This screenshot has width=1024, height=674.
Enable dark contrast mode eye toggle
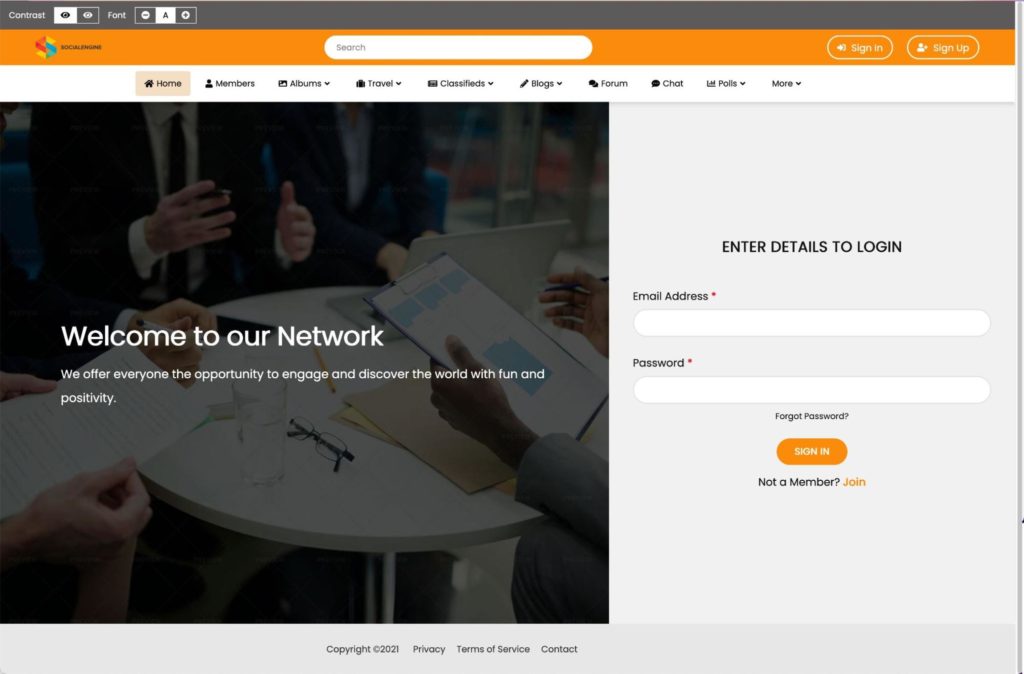65,15
